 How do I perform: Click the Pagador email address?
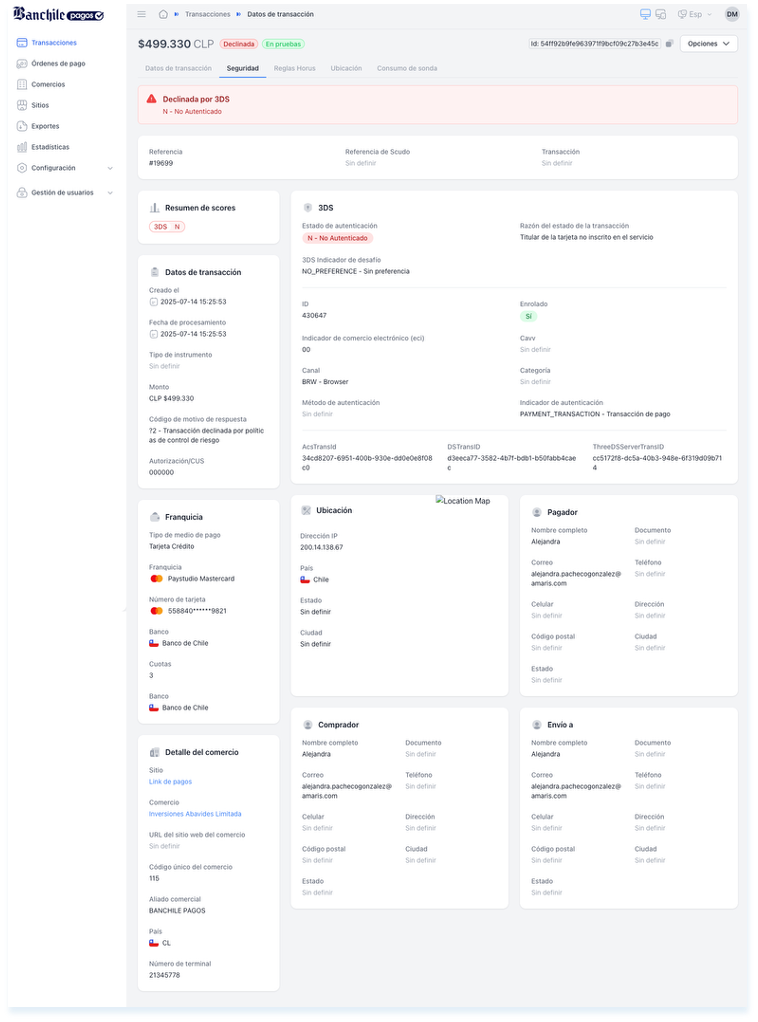pyautogui.click(x=576, y=579)
